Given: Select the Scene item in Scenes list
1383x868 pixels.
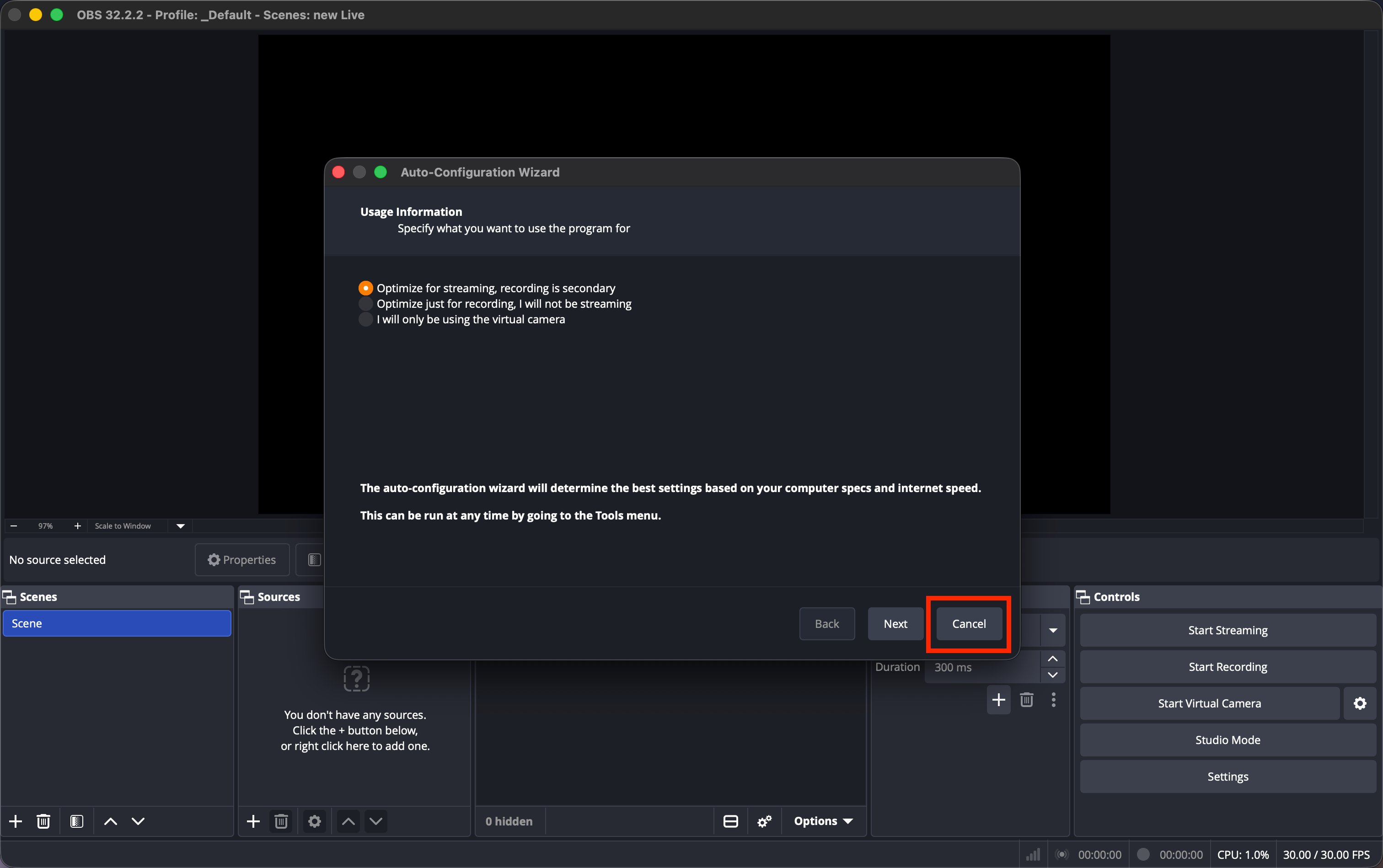Looking at the screenshot, I should [x=117, y=623].
